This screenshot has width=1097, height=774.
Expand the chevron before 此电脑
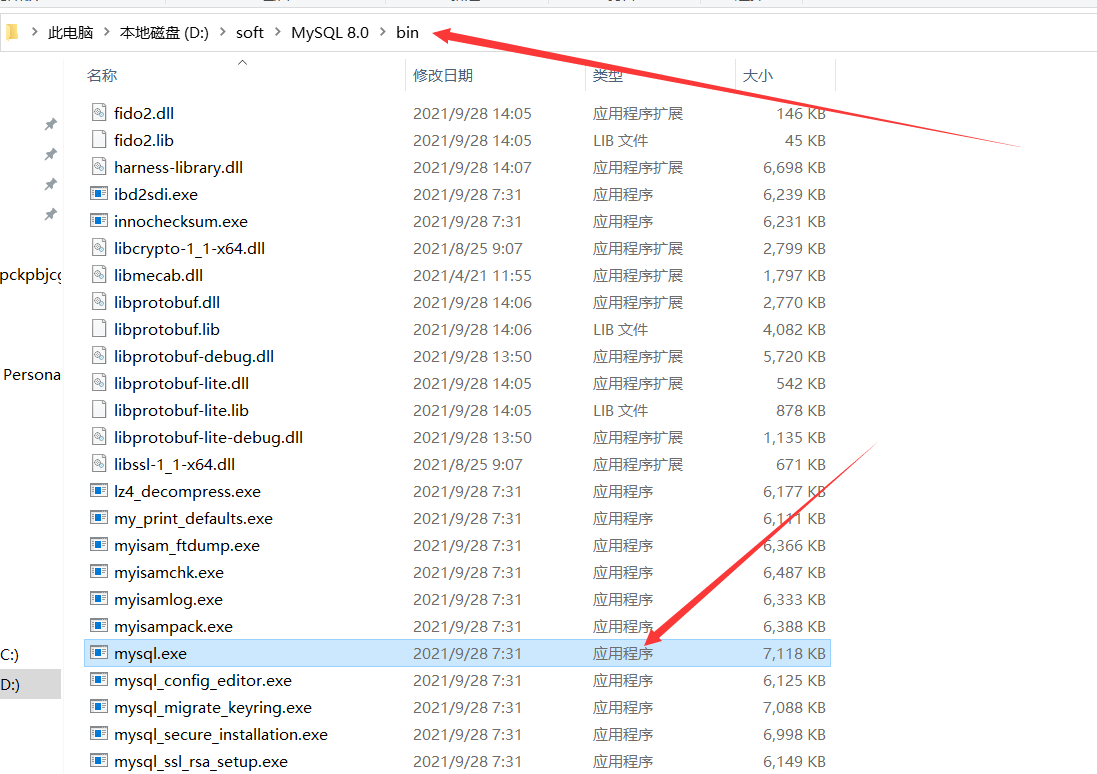click(34, 32)
